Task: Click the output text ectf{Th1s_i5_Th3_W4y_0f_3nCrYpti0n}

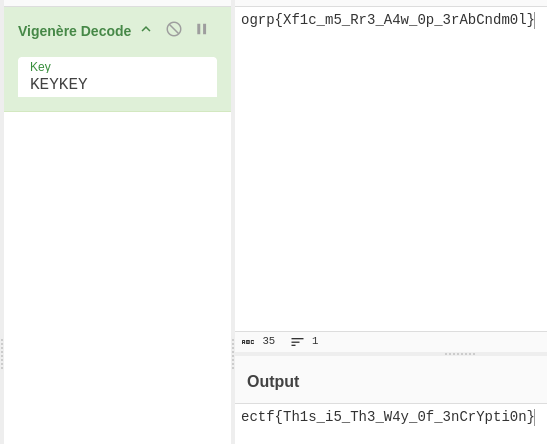Action: [x=387, y=417]
